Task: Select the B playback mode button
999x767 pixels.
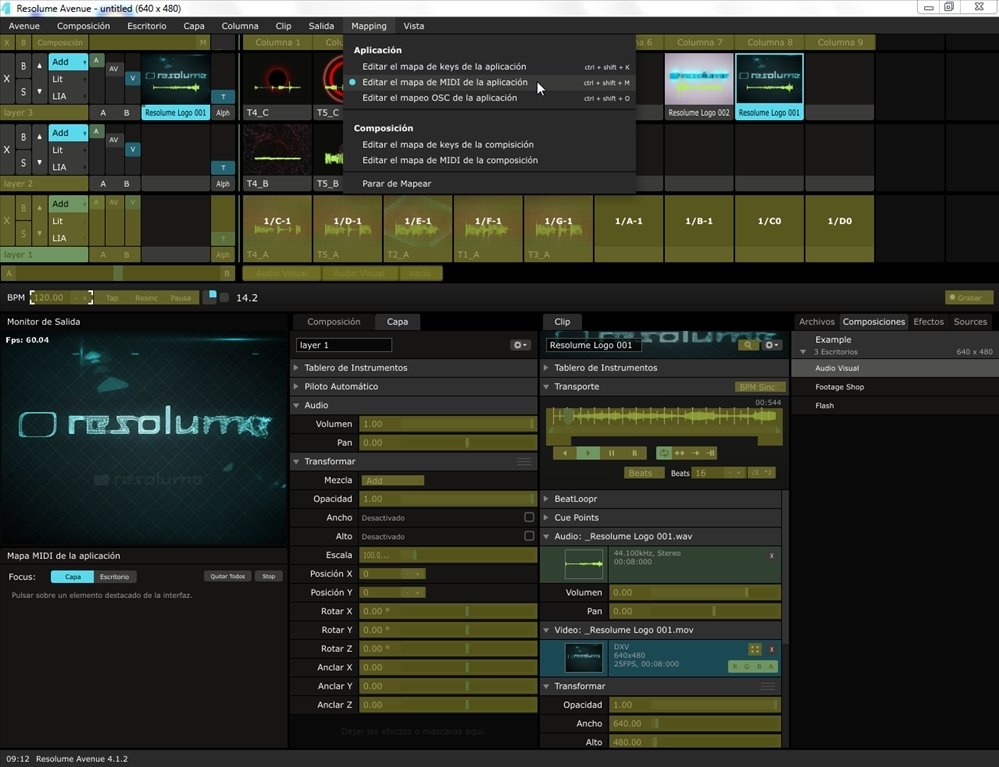Action: click(x=635, y=453)
